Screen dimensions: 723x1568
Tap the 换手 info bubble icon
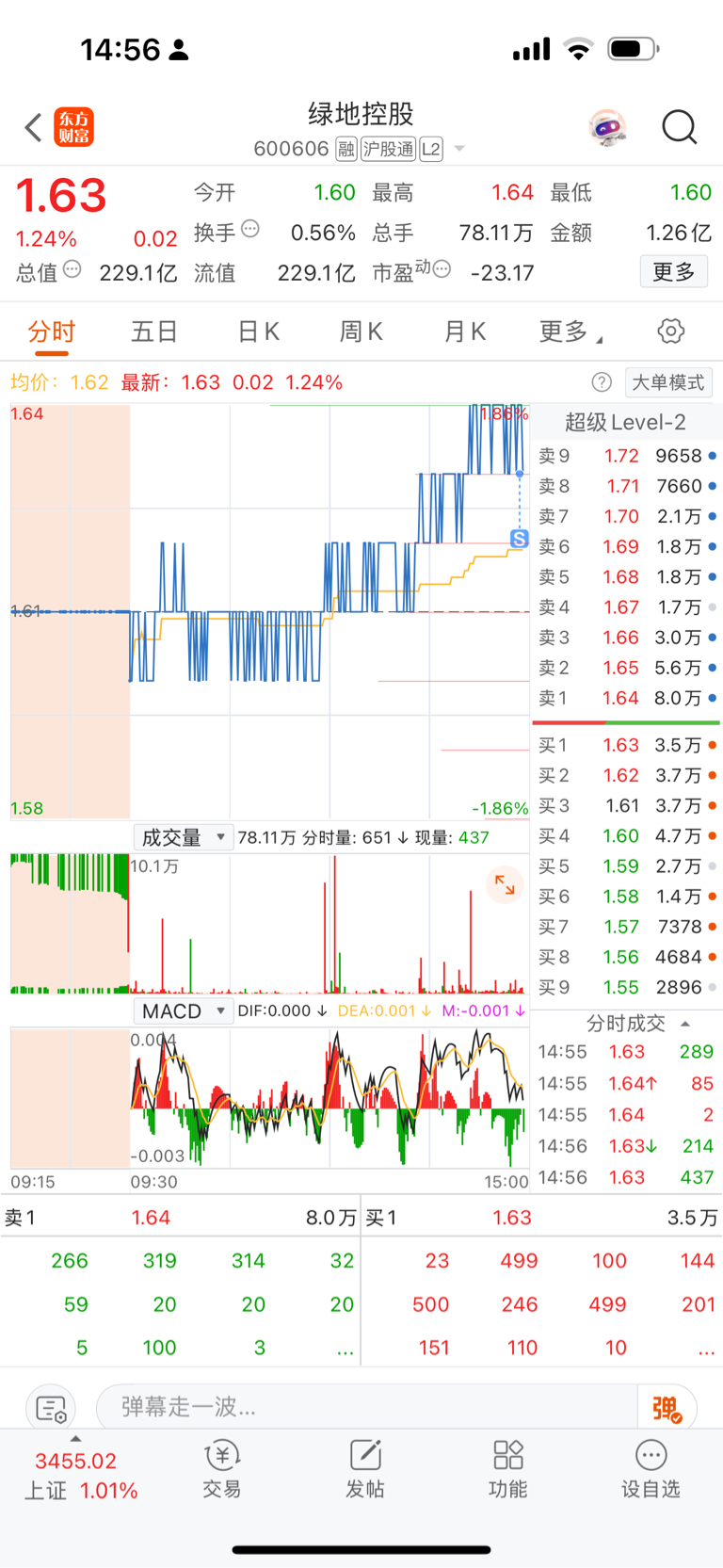coord(250,228)
